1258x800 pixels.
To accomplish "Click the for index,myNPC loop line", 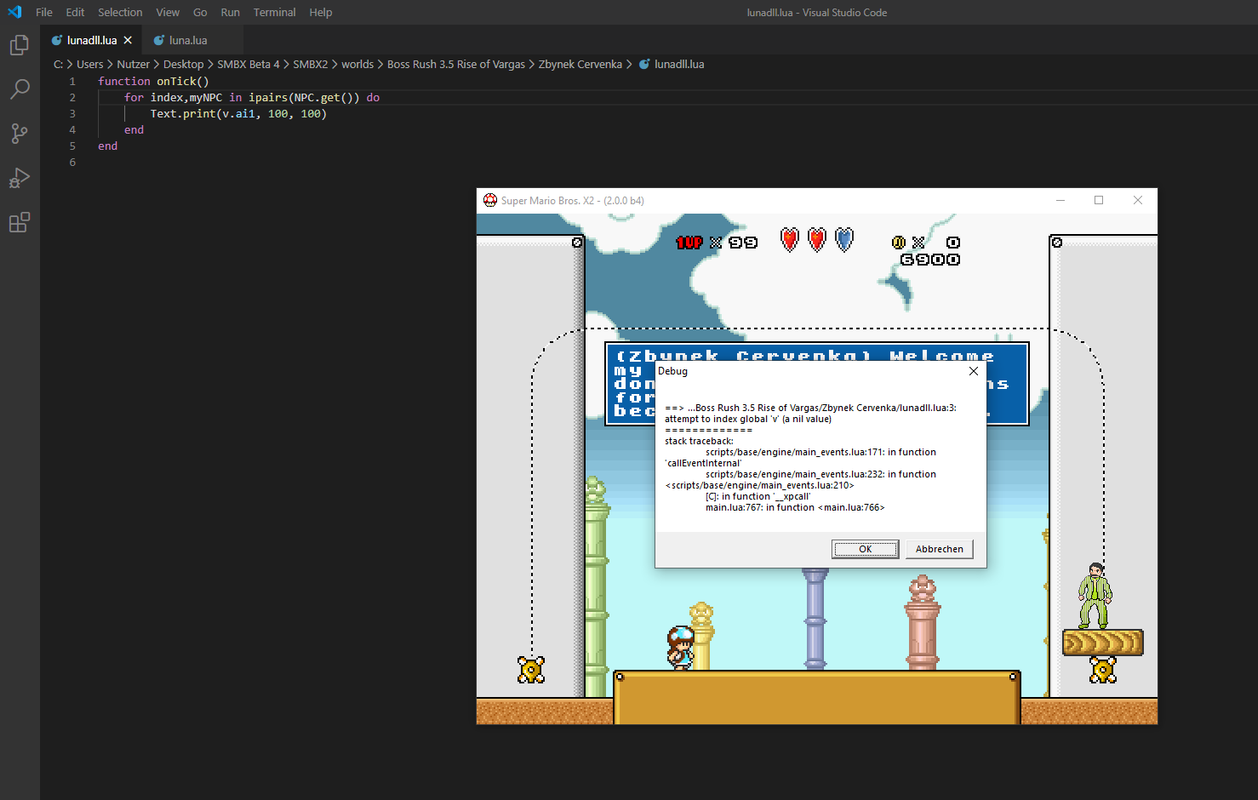I will [252, 97].
